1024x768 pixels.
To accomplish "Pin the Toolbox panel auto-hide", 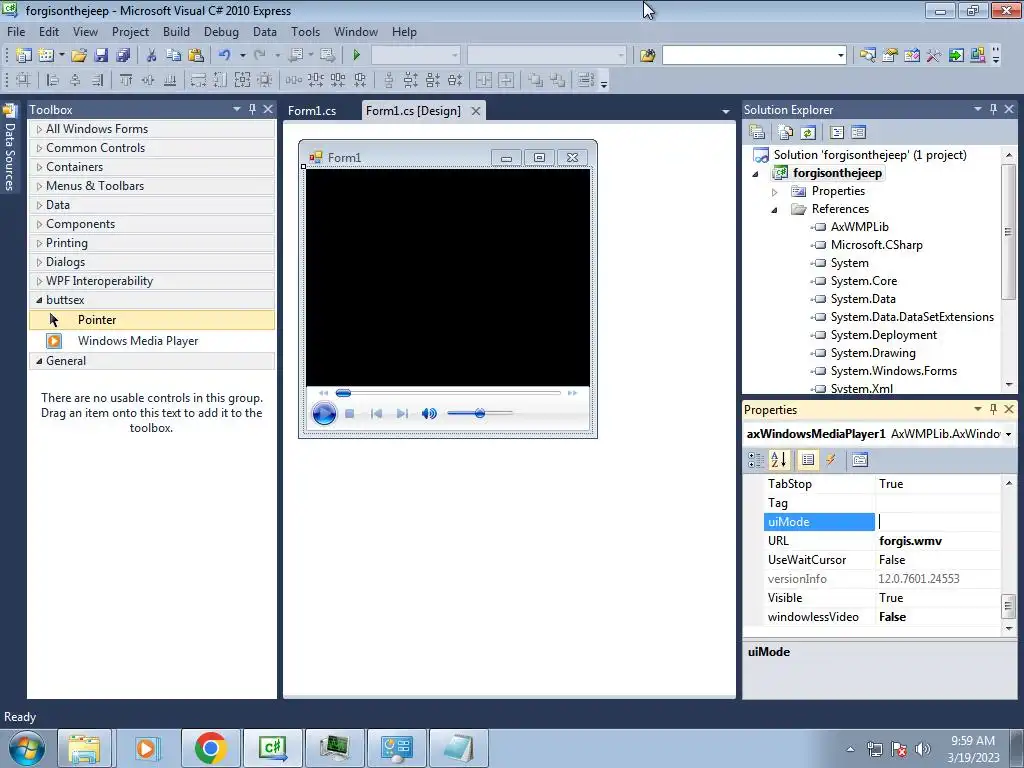I will [253, 109].
